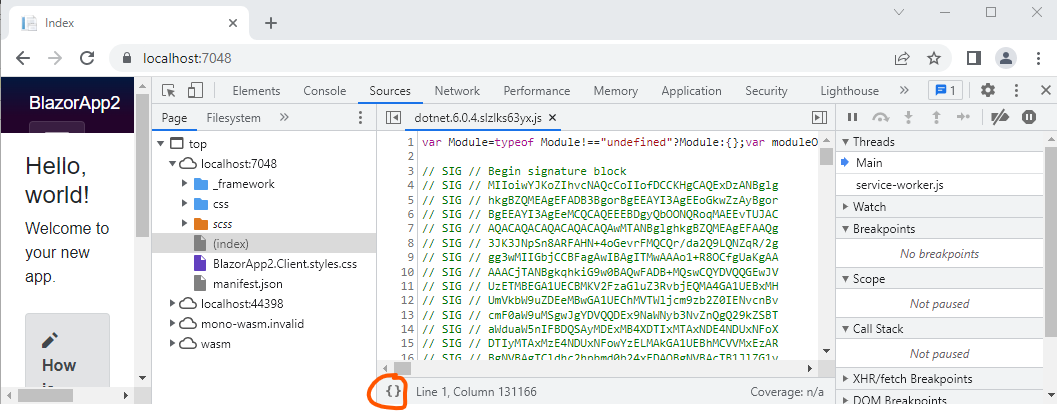This screenshot has width=1057, height=411.
Task: Bookmark this page with the star
Action: (934, 59)
